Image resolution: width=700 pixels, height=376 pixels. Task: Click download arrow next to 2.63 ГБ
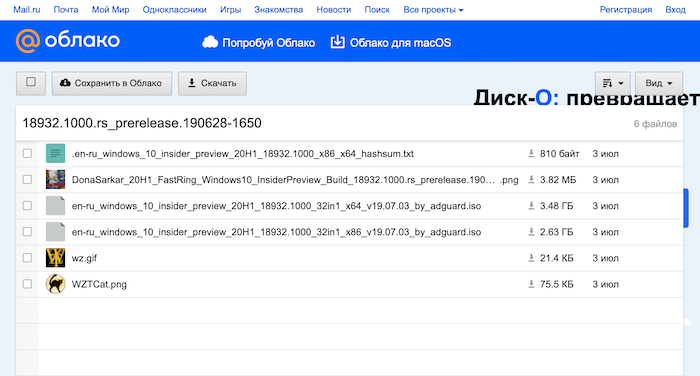coord(531,232)
